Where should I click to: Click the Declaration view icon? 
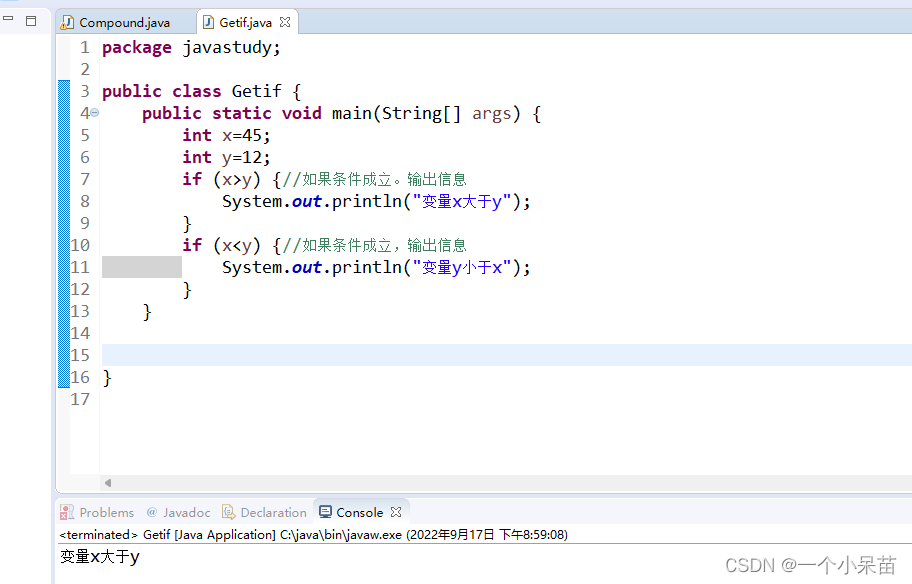229,512
